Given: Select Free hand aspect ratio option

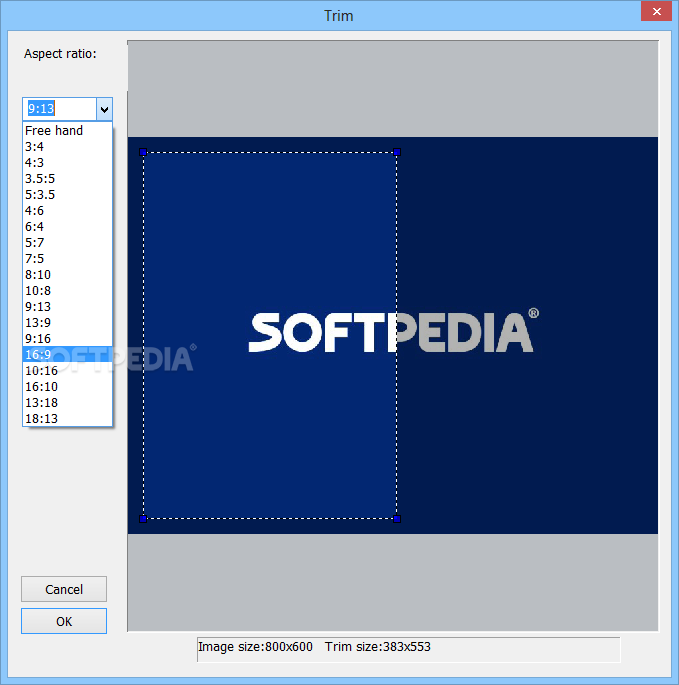Looking at the screenshot, I should [67, 131].
